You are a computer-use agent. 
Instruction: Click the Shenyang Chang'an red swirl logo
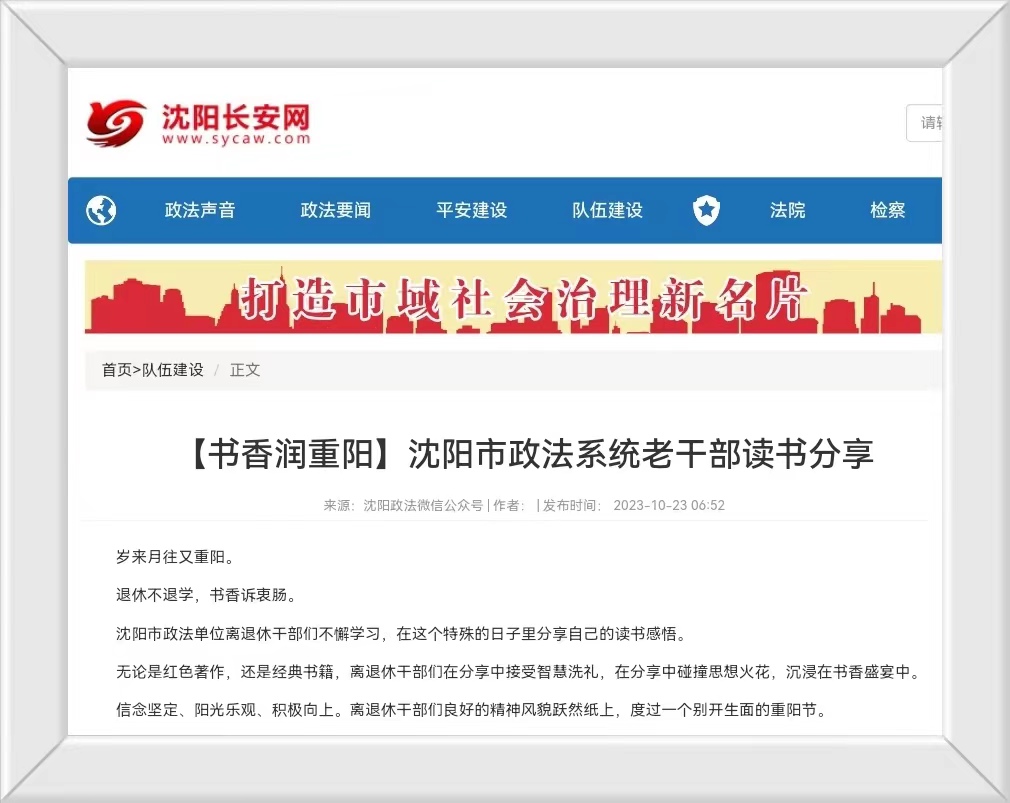[x=116, y=122]
